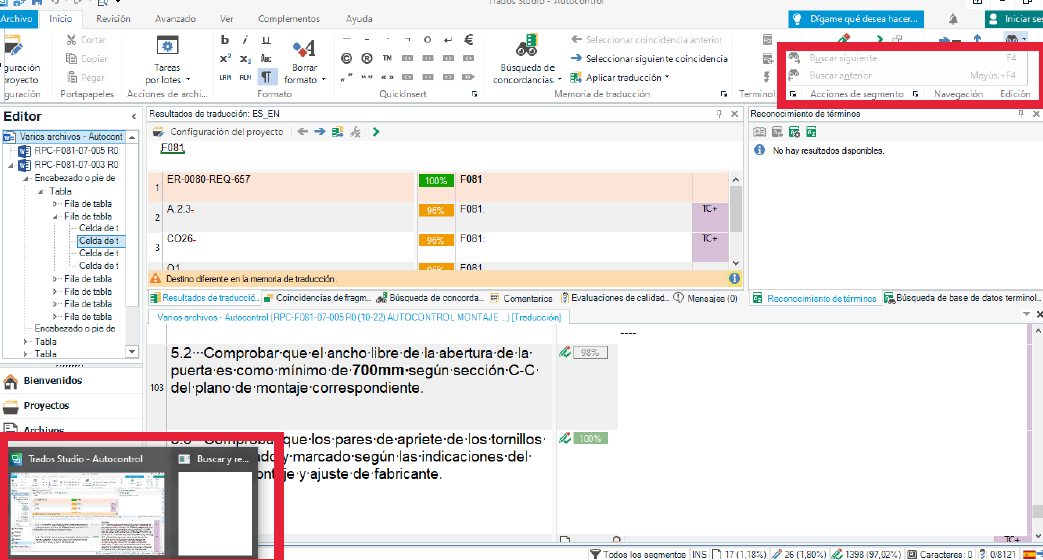
Task: Open Memoria de traducción dialog launcher
Action: pyautogui.click(x=724, y=94)
